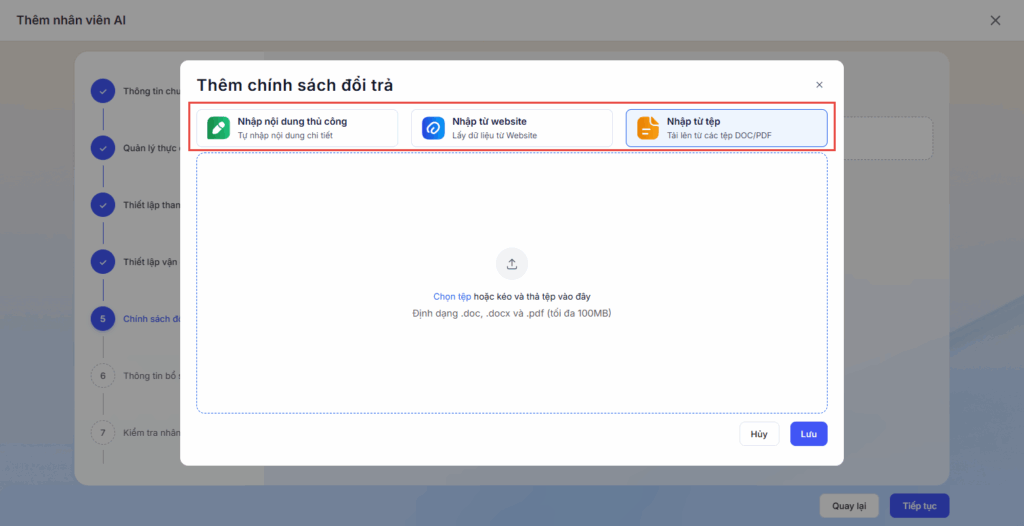Close the Thêm nhân viên AI window
This screenshot has height=526, width=1024.
(995, 20)
